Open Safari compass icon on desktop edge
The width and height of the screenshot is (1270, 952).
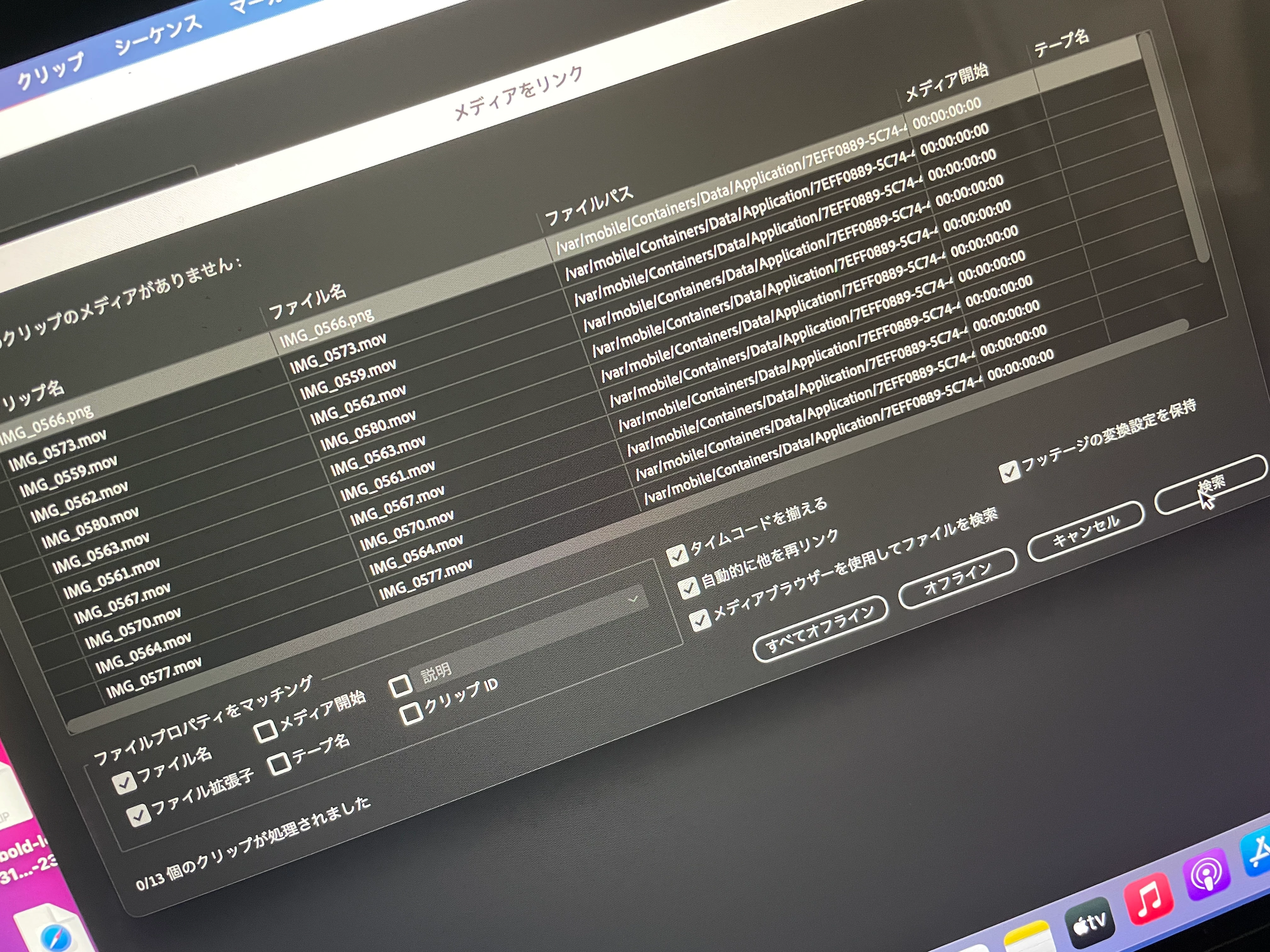coord(56,939)
